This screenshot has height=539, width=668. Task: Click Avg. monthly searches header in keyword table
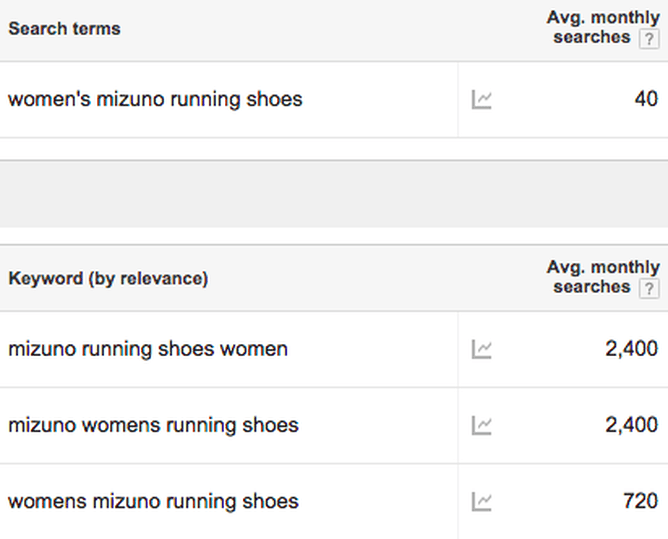tap(592, 277)
